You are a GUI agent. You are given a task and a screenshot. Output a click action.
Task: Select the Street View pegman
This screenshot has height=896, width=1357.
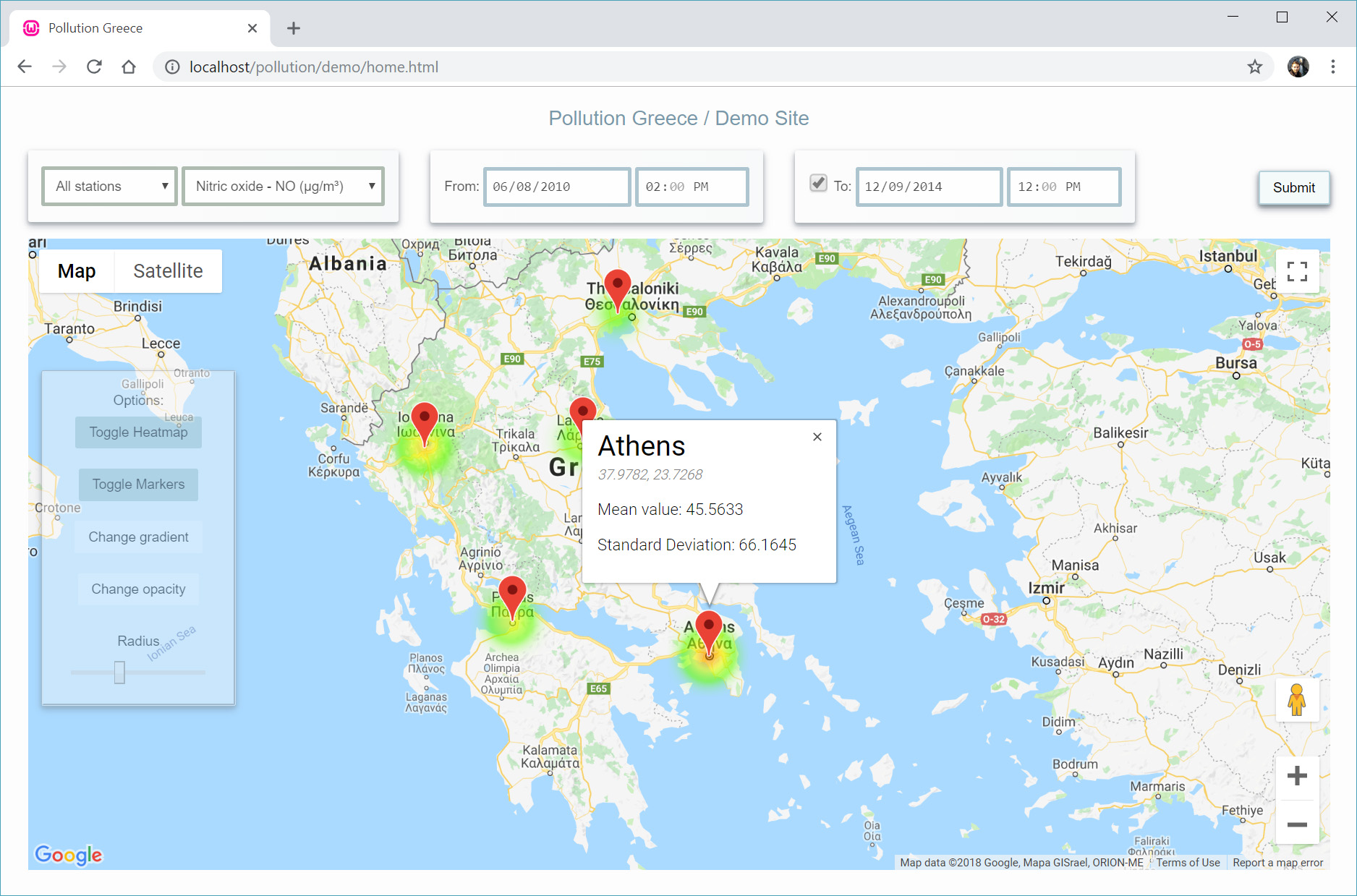click(1297, 699)
